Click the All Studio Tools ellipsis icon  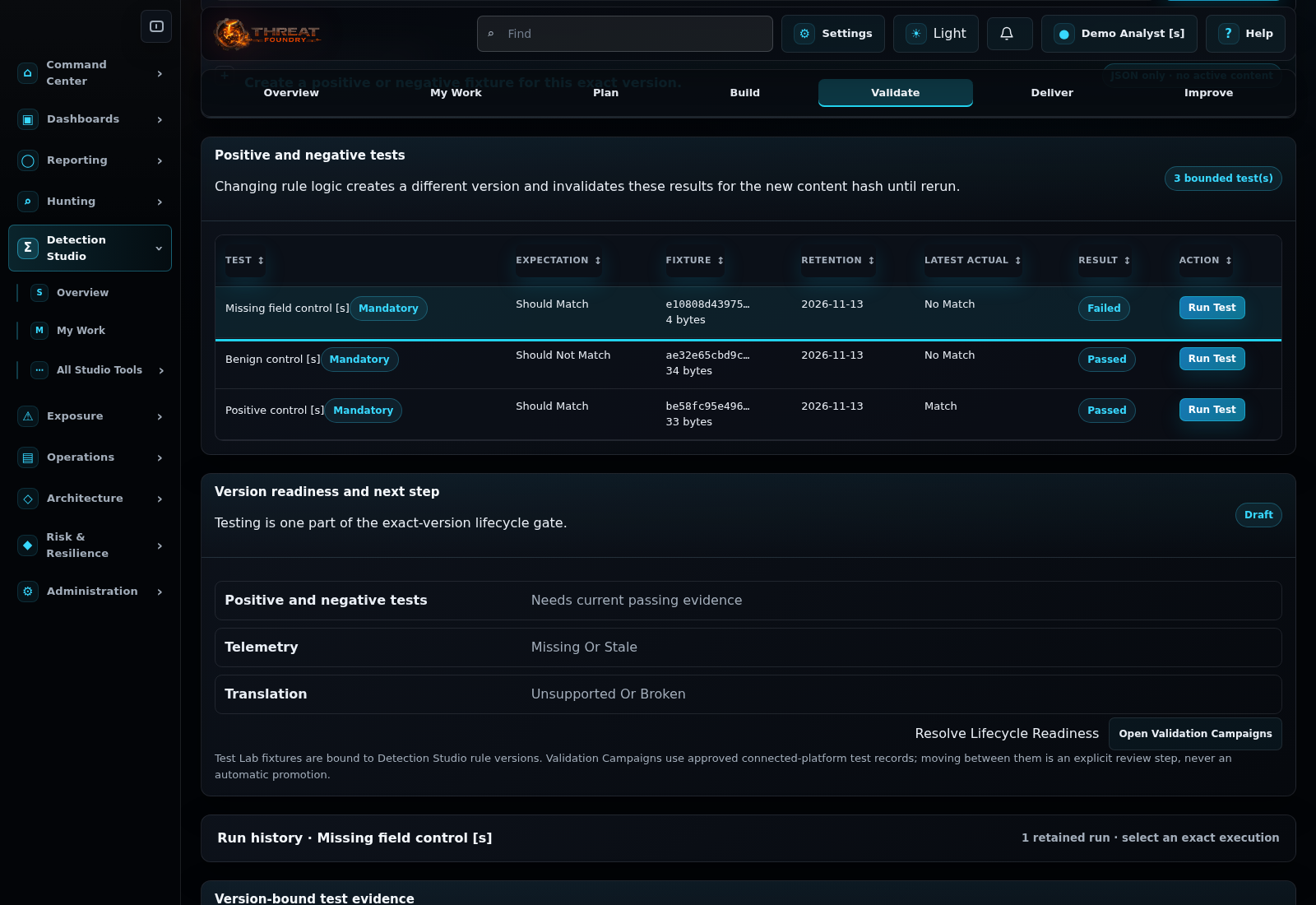tap(39, 370)
